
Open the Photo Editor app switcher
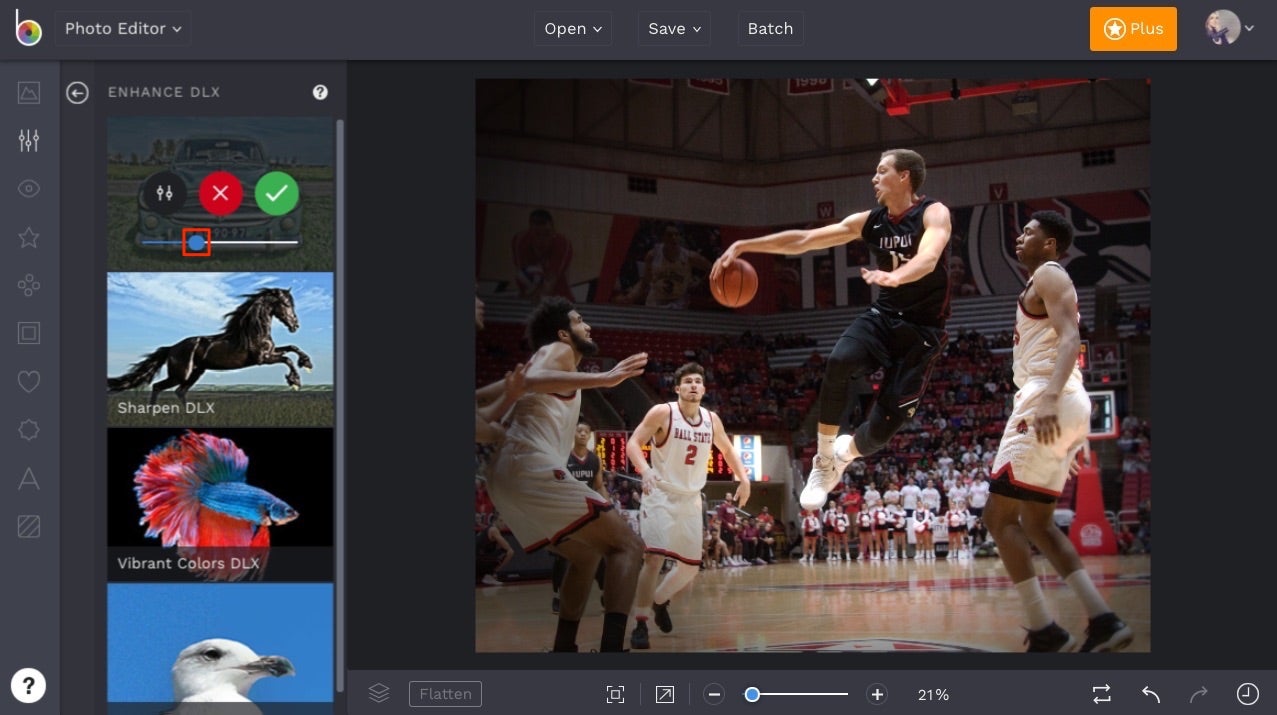click(x=122, y=28)
